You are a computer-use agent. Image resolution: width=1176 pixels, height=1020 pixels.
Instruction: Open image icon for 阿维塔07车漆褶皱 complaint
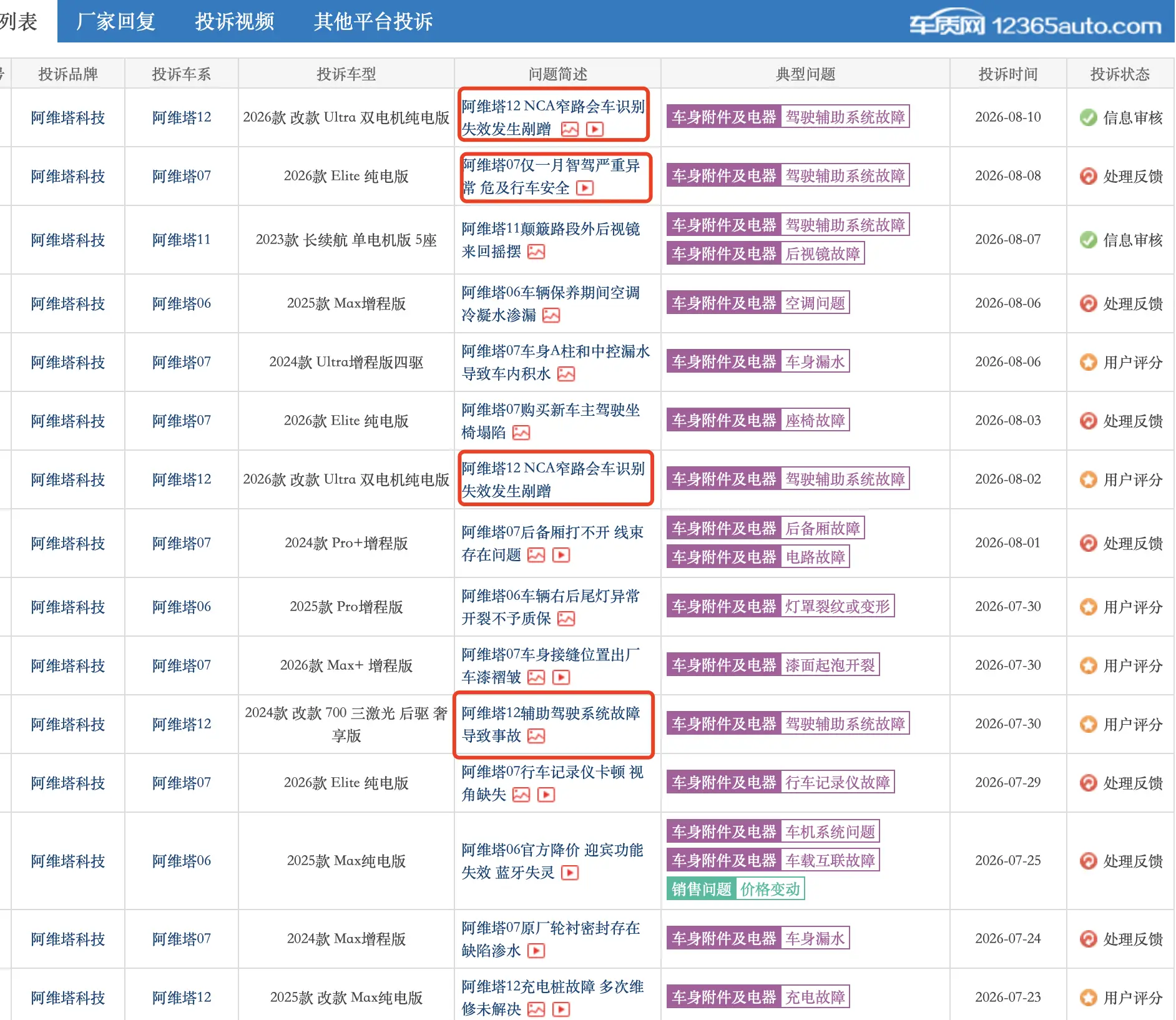(536, 677)
